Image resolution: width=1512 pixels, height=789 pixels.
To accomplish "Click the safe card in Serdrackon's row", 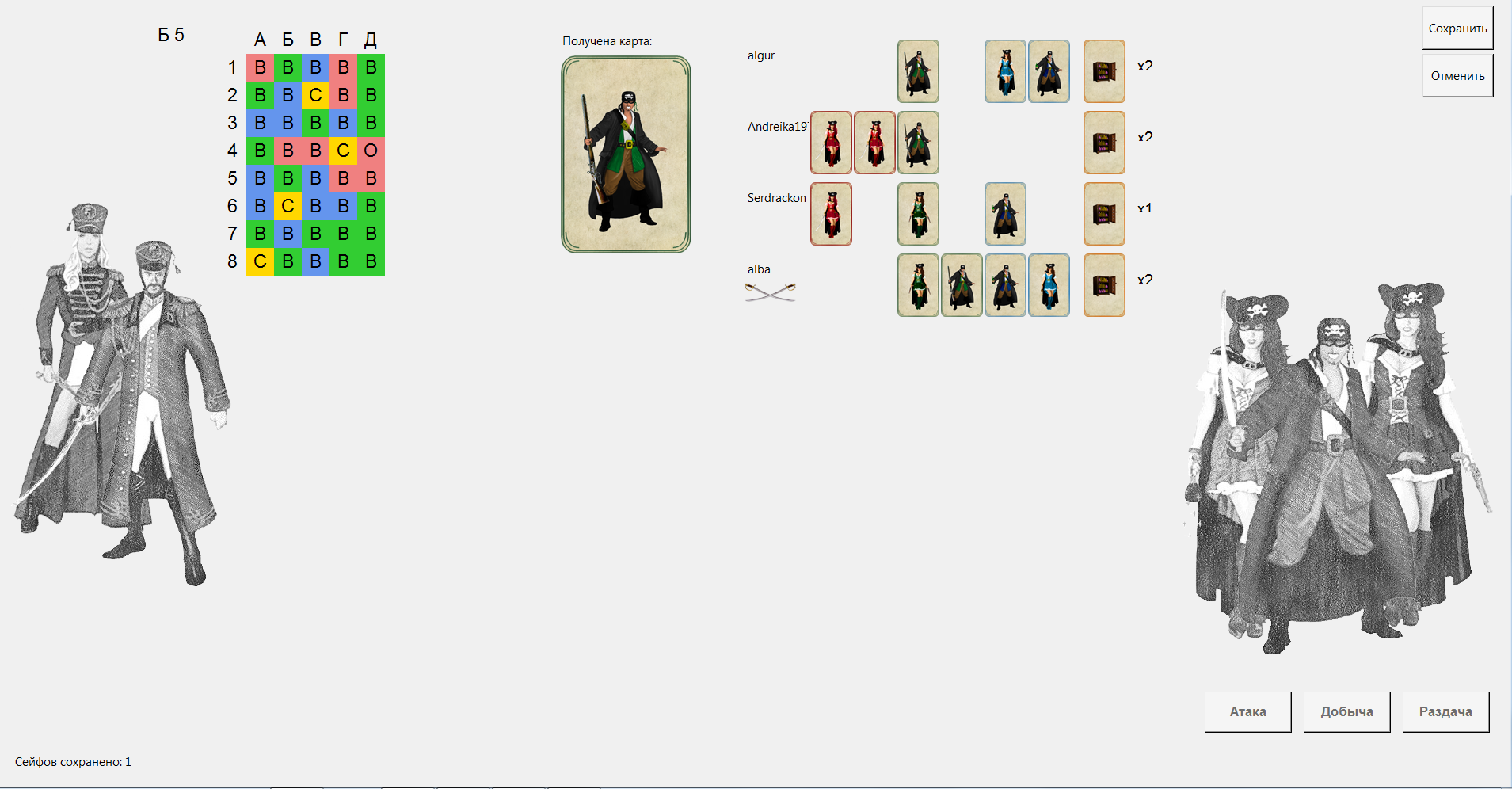I will 1104,214.
